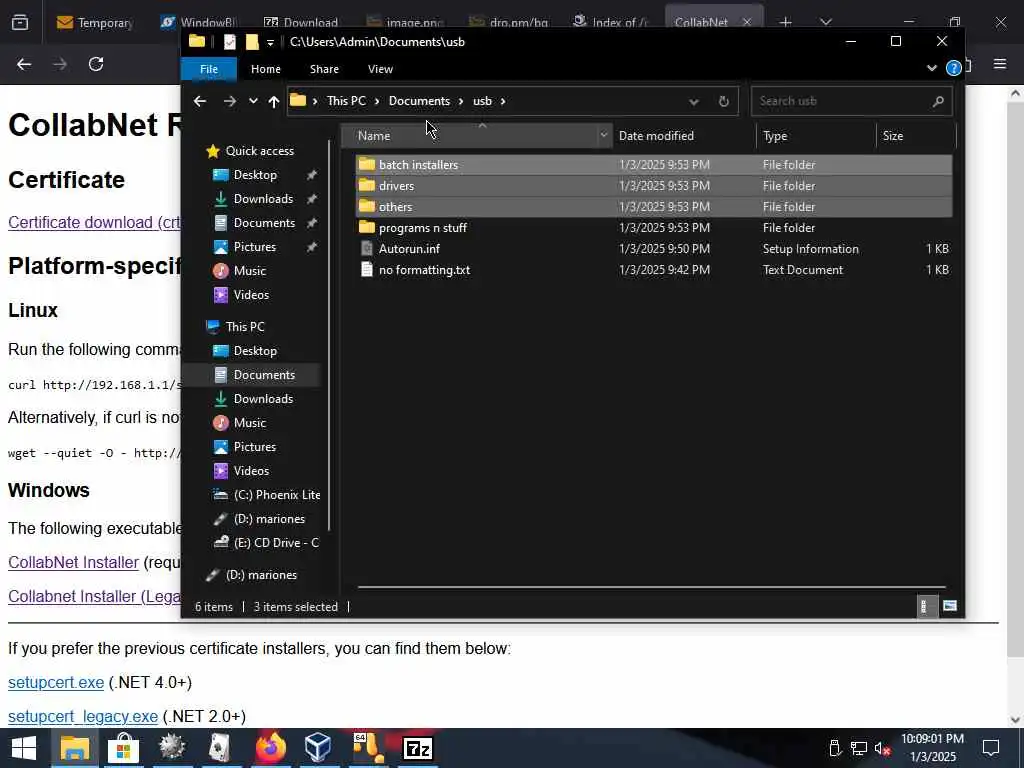The height and width of the screenshot is (768, 1024).
Task: Switch to the View ribbon tab
Action: pos(380,69)
